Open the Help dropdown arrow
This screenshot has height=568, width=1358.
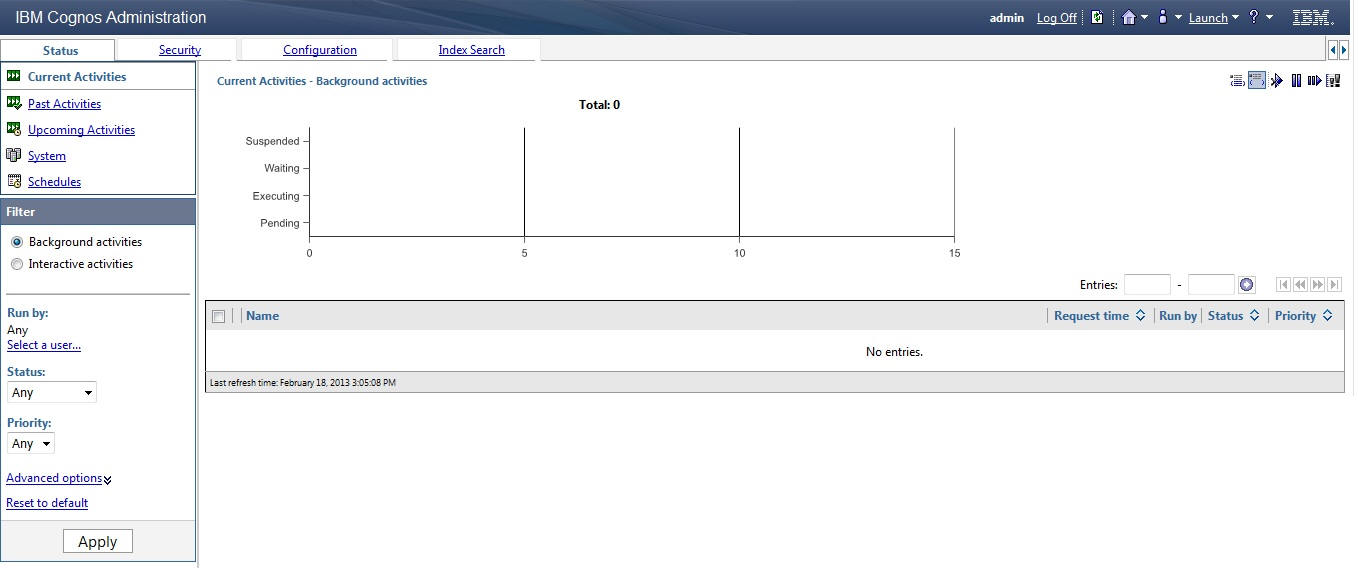[1270, 18]
